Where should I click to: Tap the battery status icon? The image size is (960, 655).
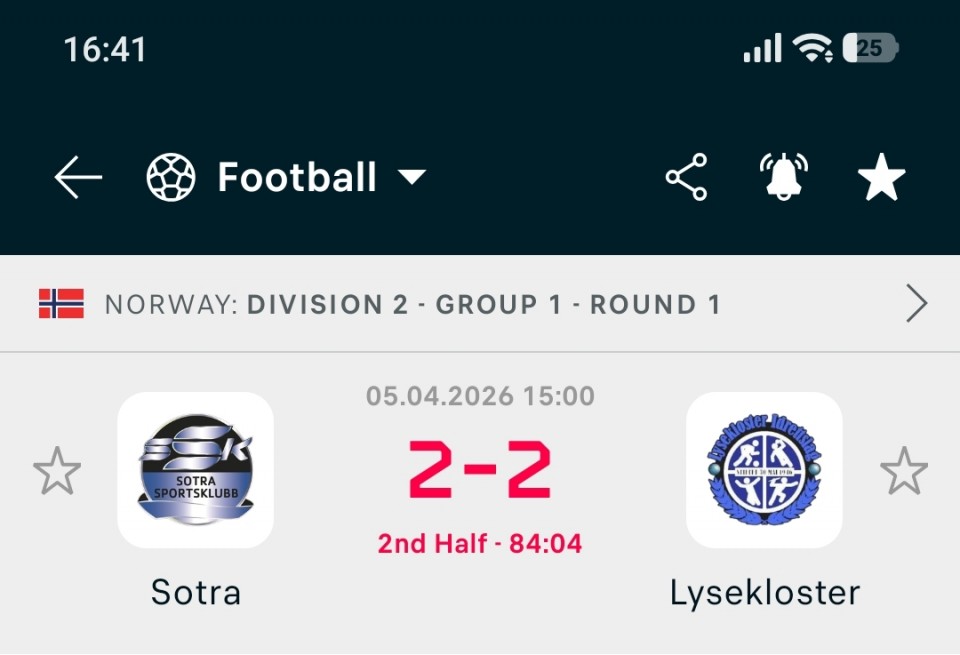(870, 48)
